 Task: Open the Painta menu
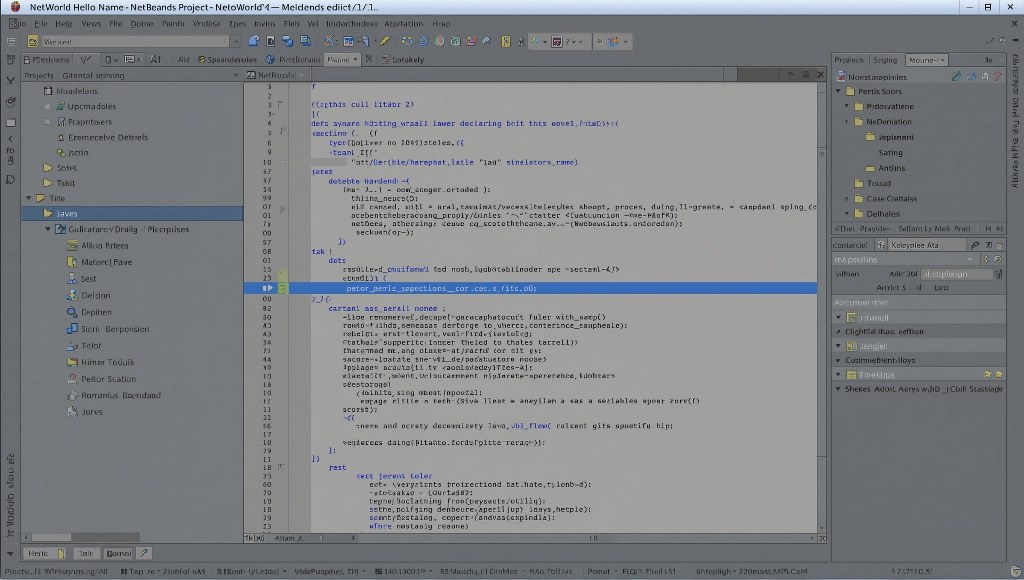[173, 24]
